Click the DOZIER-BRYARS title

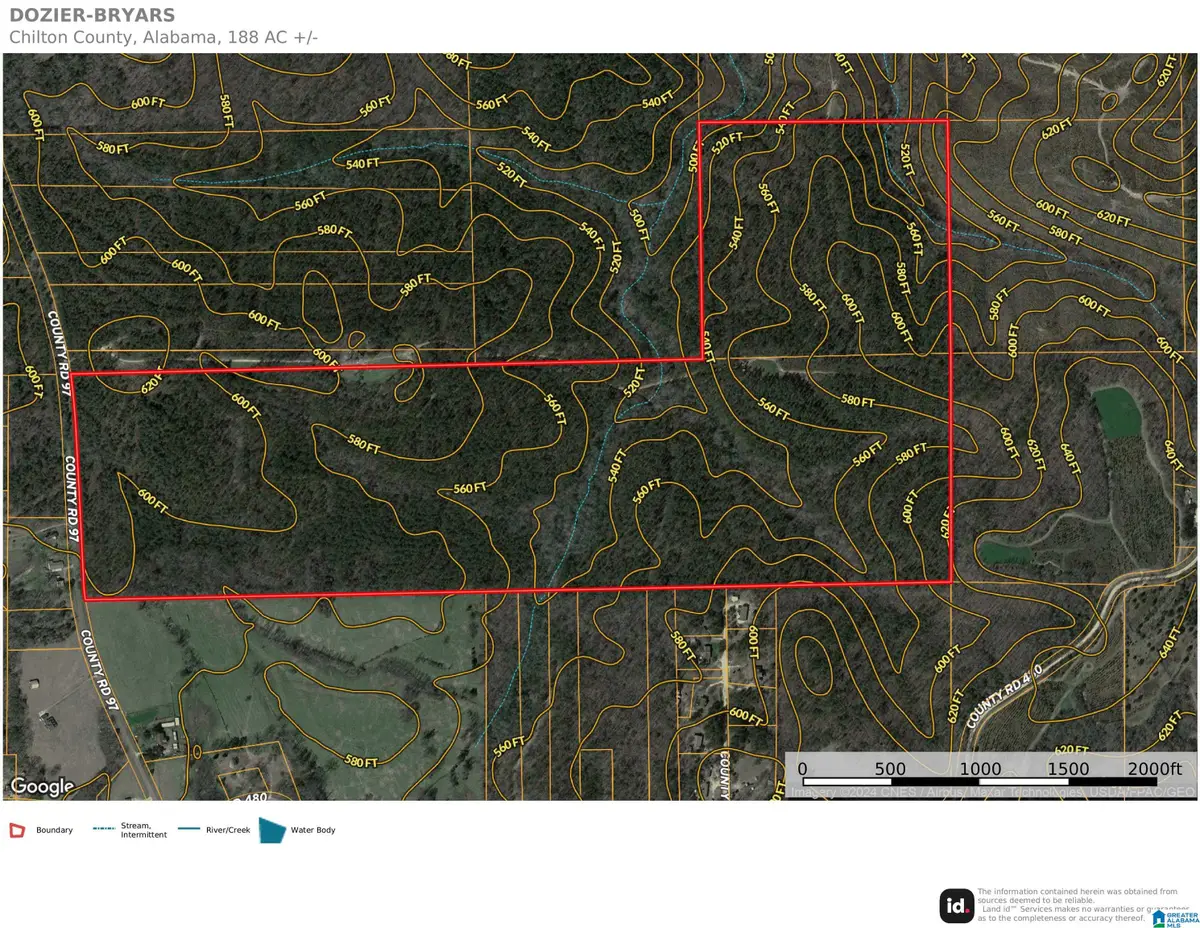(92, 15)
